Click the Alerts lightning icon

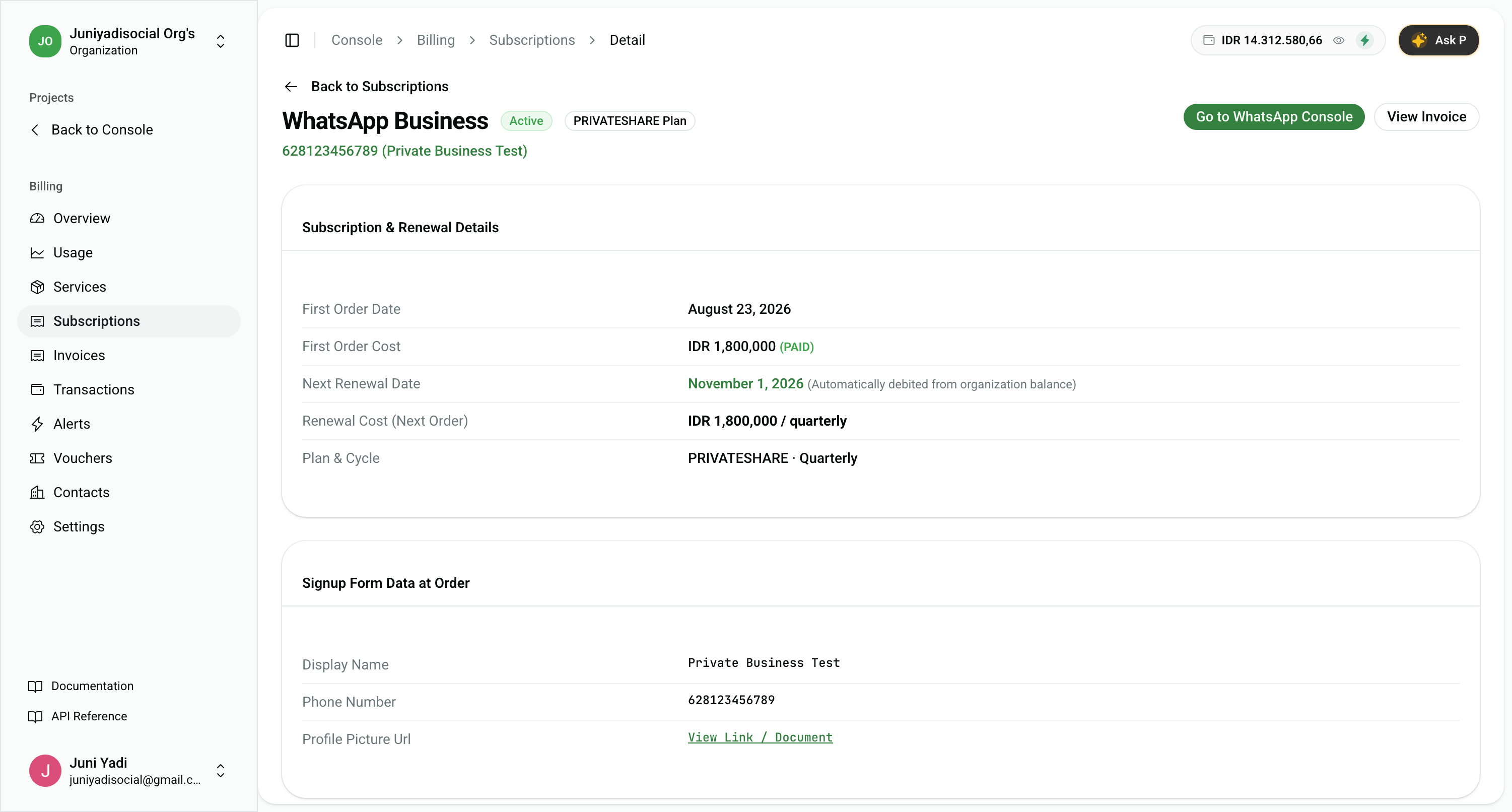pyautogui.click(x=37, y=424)
